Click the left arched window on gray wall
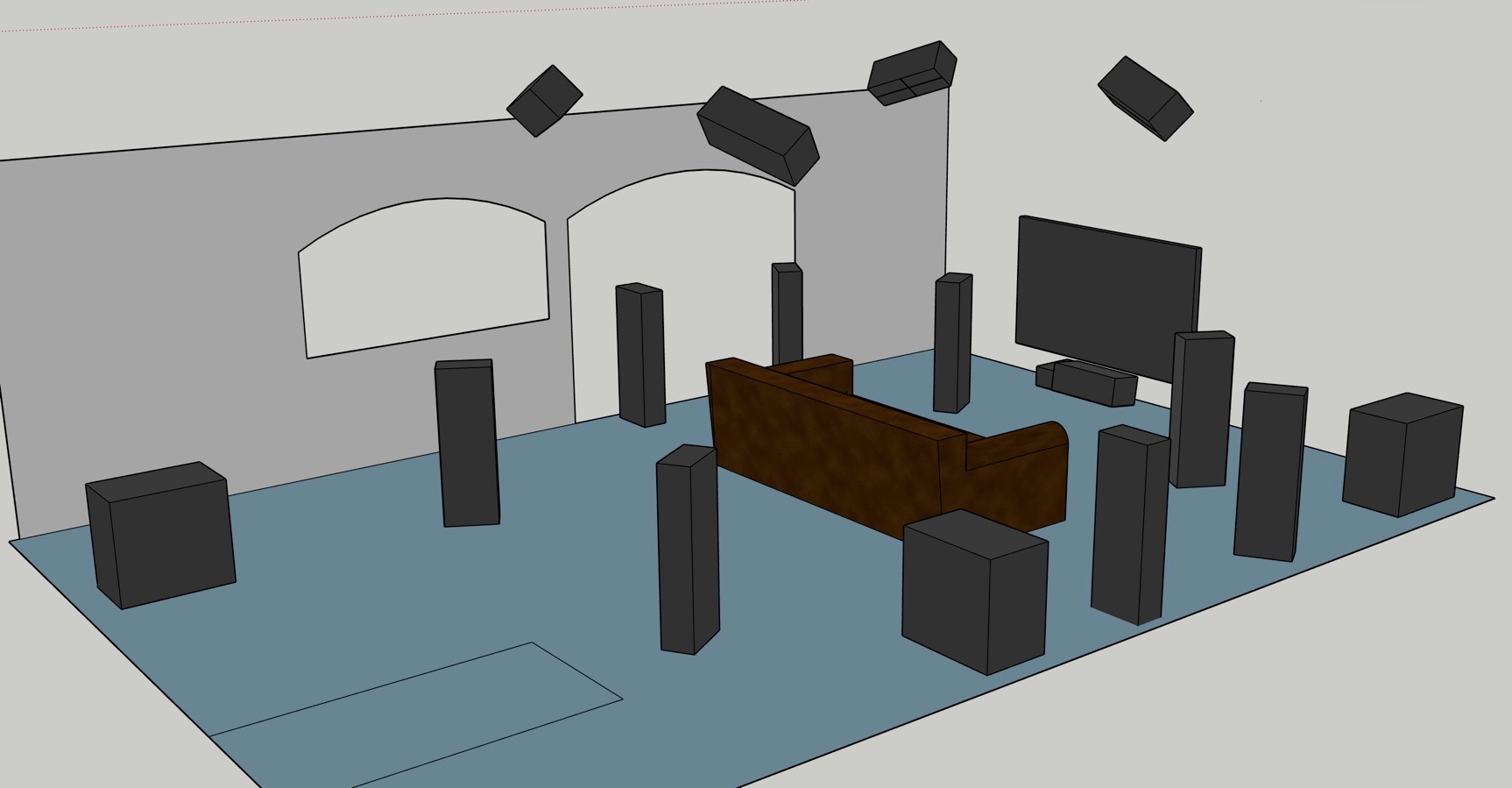The image size is (1512, 788). click(x=425, y=276)
